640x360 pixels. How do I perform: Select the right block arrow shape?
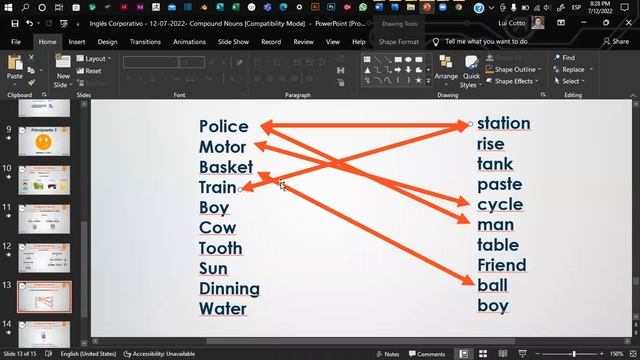[x=398, y=70]
